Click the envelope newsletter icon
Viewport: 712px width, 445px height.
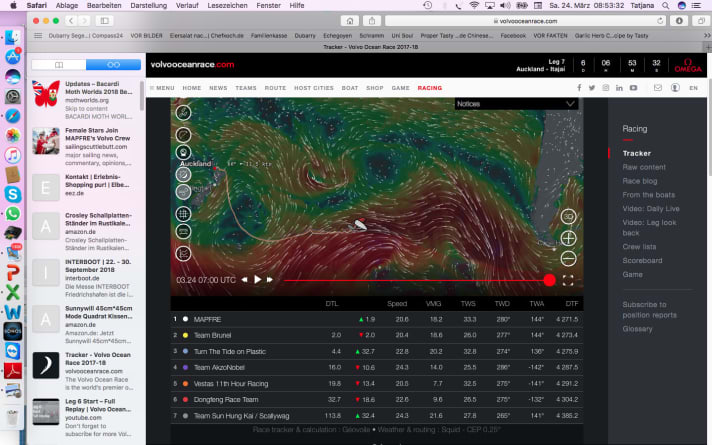coord(658,88)
